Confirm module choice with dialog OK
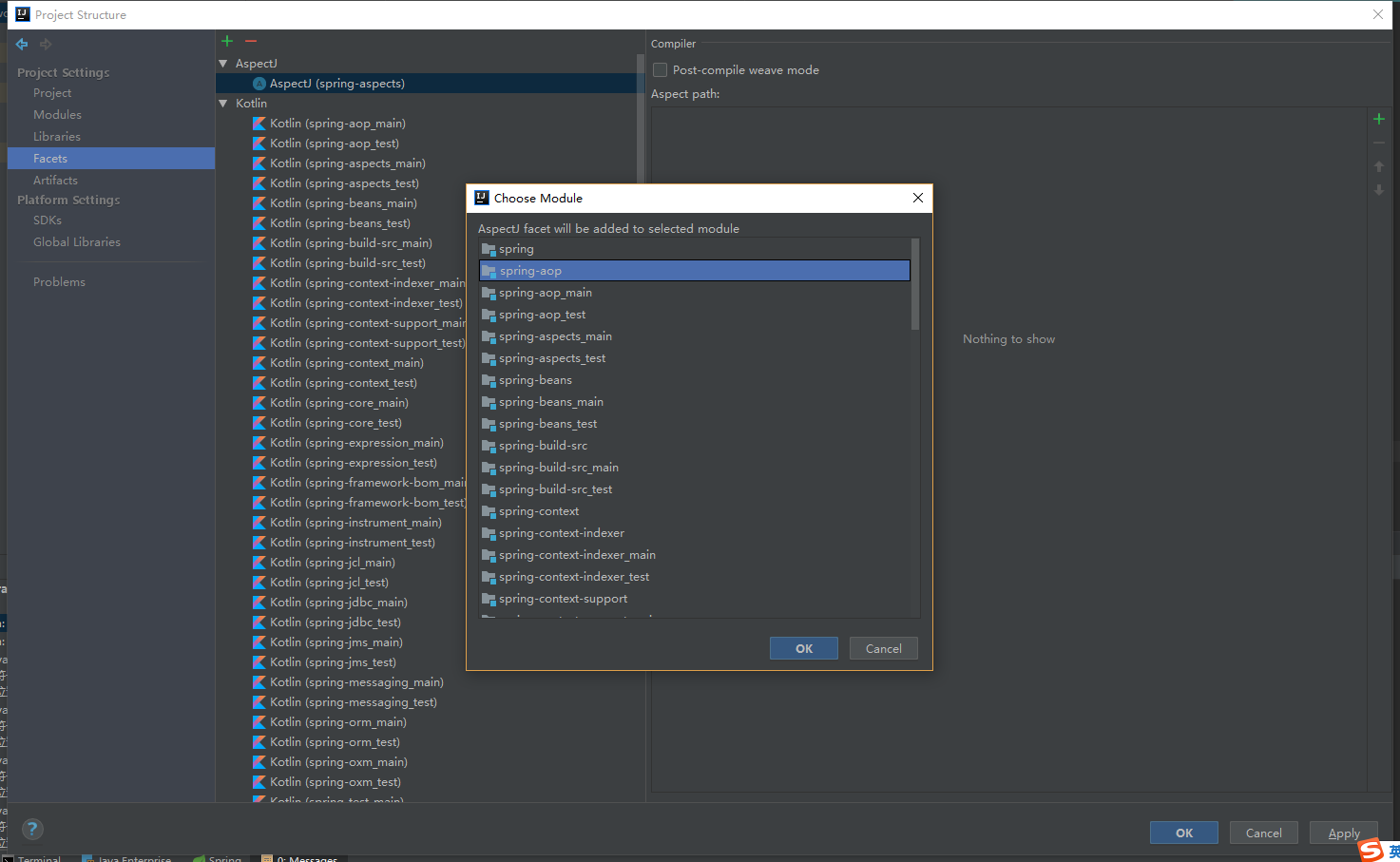The image size is (1400, 862). (804, 648)
